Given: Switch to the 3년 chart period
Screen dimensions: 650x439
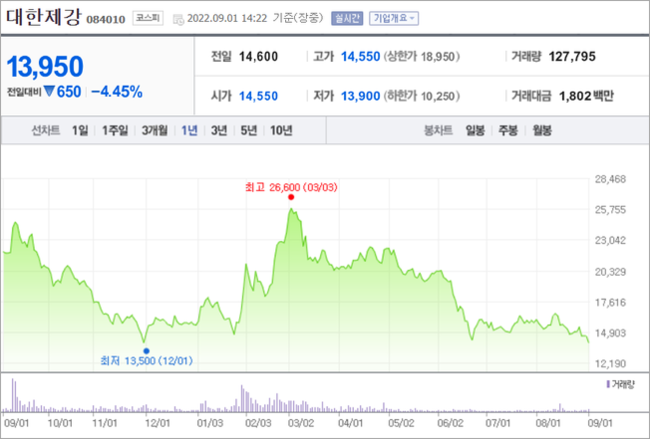Looking at the screenshot, I should coord(219,131).
